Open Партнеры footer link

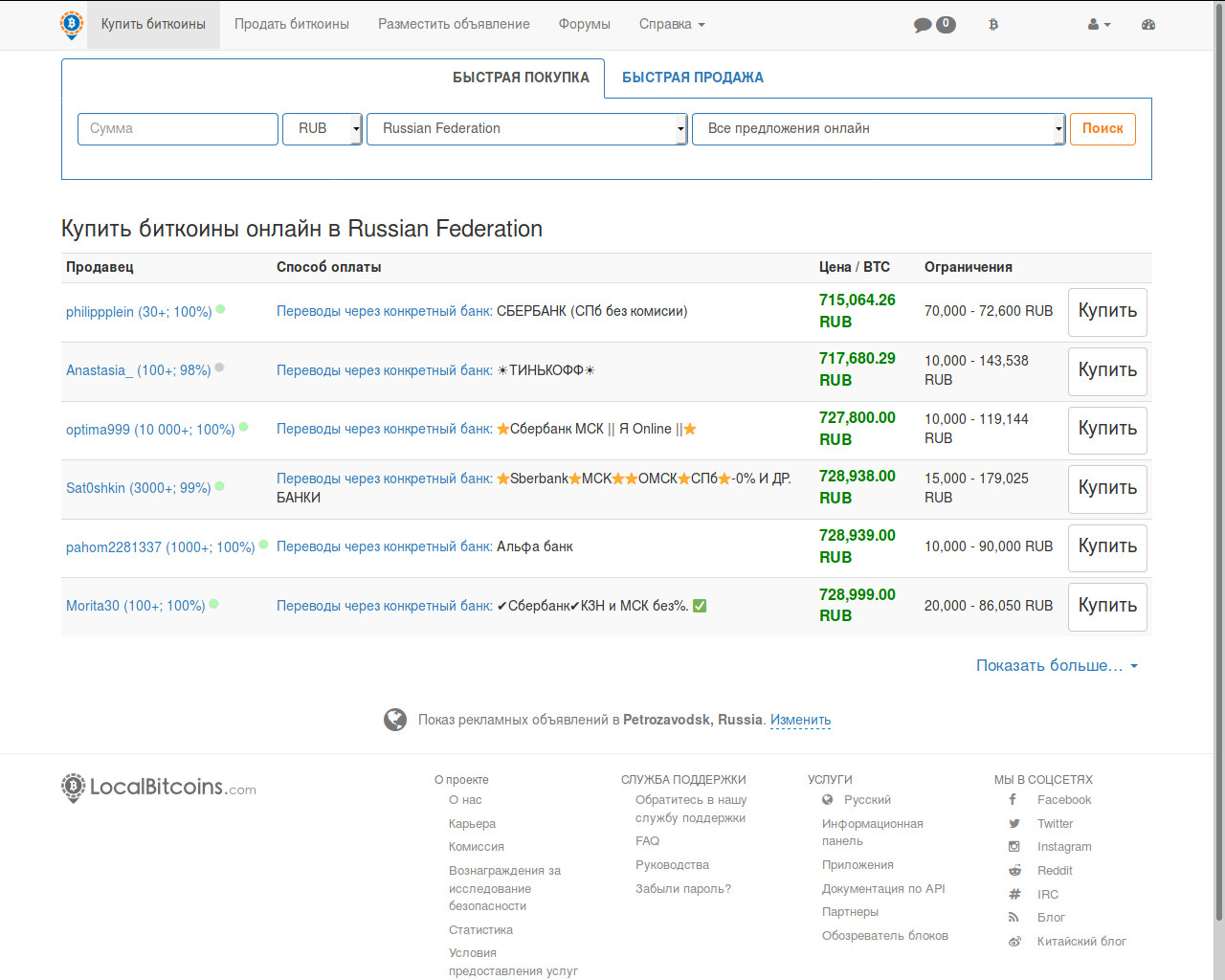point(850,912)
